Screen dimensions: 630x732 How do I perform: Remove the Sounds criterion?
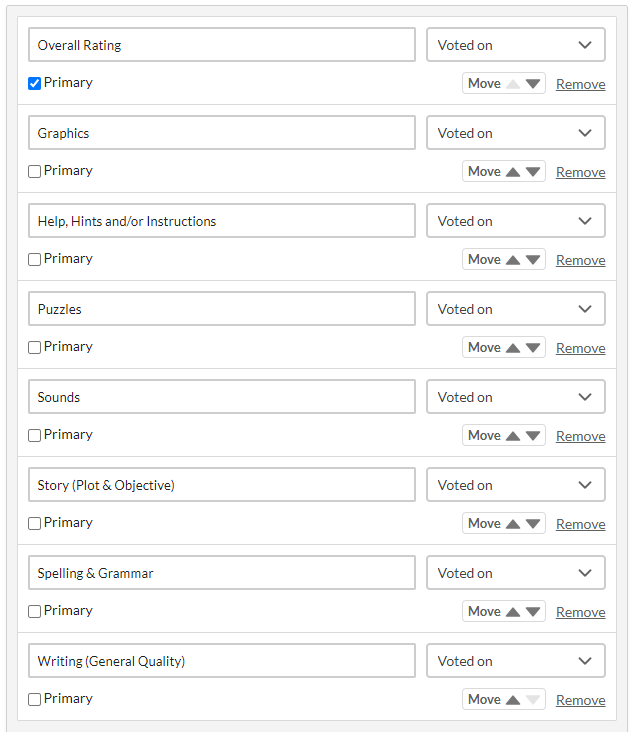pyautogui.click(x=581, y=436)
